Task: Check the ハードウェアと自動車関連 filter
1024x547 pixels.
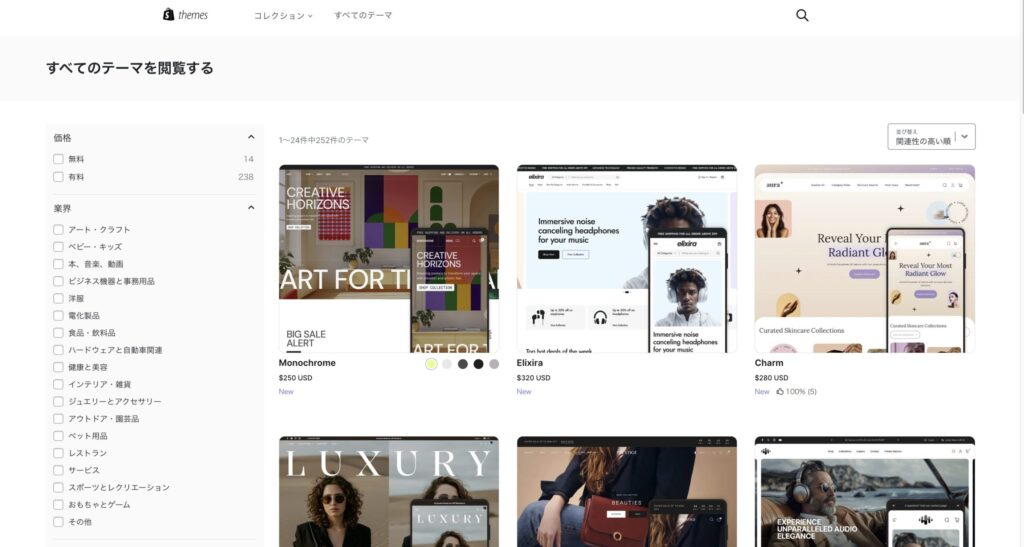Action: click(x=58, y=350)
